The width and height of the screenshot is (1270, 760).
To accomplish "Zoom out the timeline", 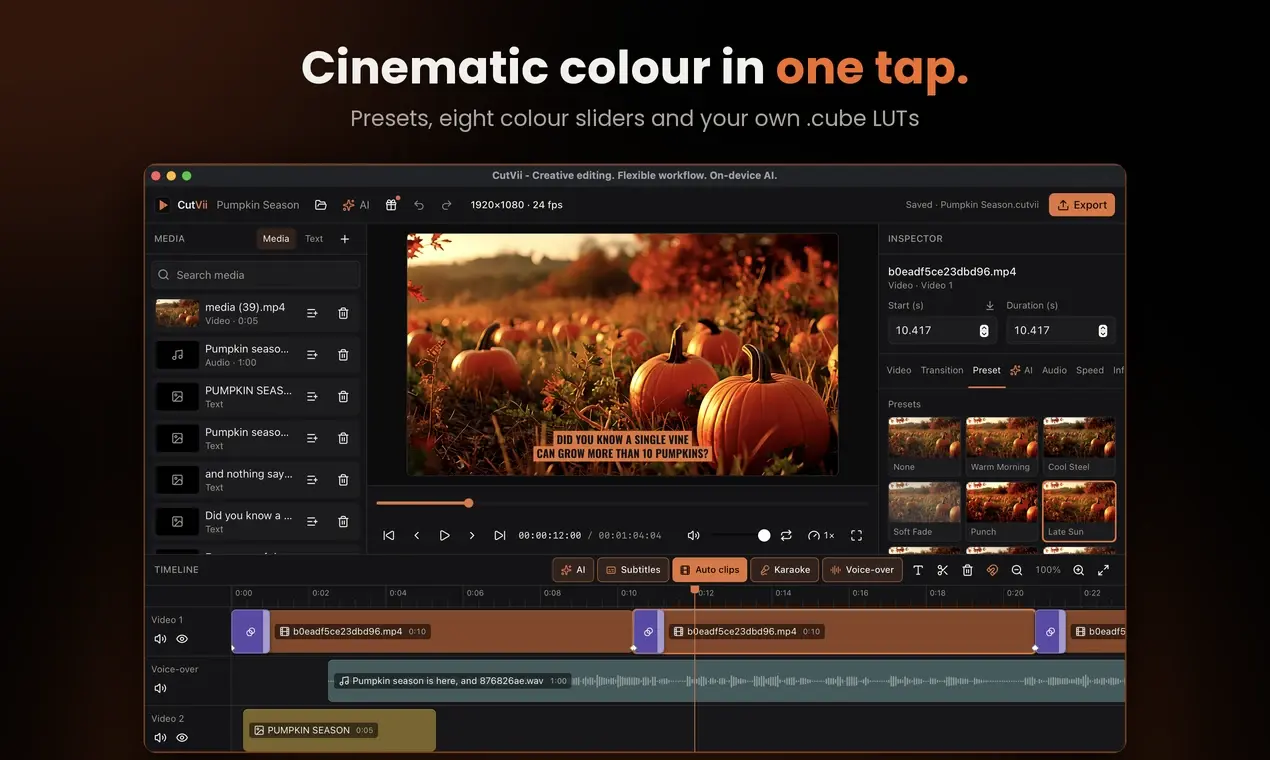I will 1017,570.
